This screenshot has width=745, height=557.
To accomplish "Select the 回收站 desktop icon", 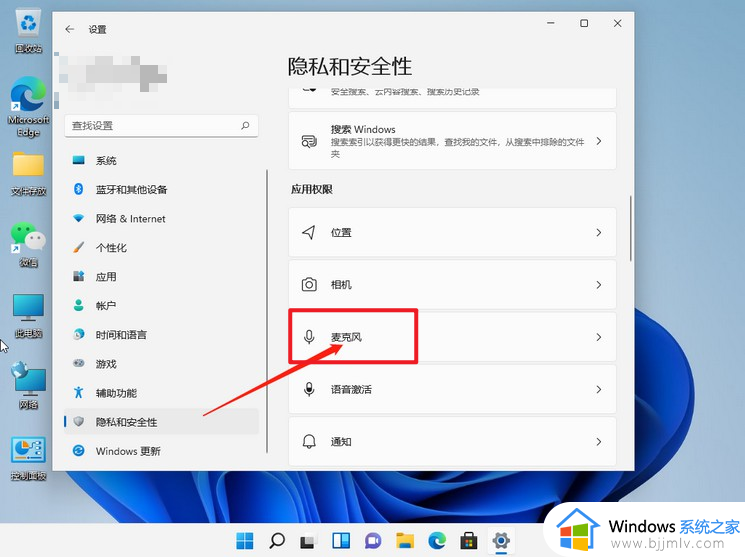I will click(x=29, y=32).
